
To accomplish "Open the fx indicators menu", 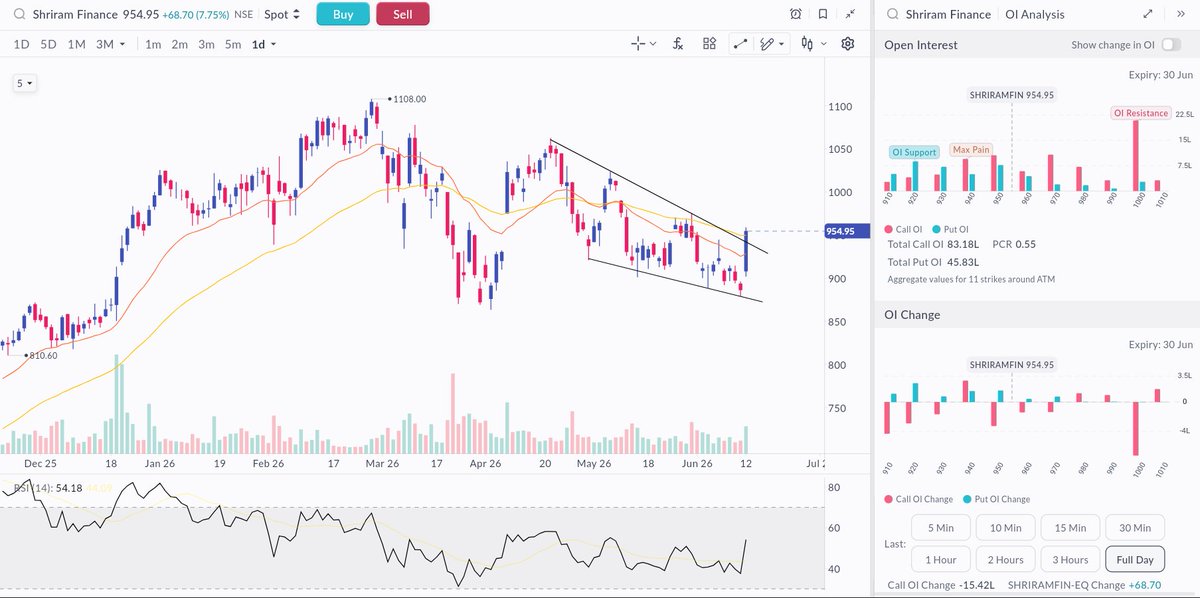I will point(678,44).
